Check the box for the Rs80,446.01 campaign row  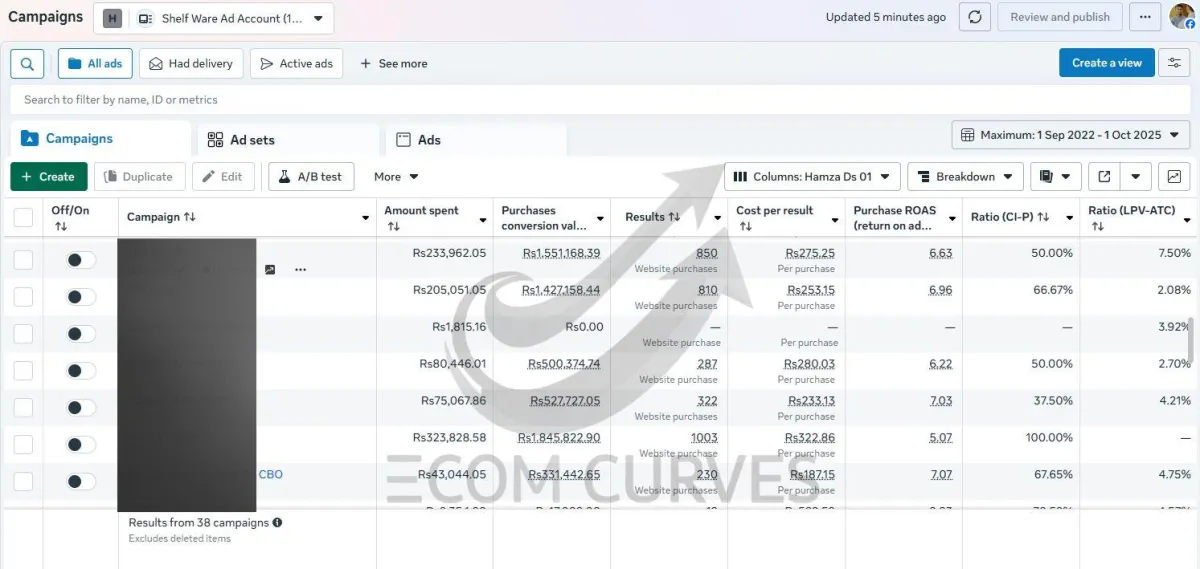coord(23,371)
